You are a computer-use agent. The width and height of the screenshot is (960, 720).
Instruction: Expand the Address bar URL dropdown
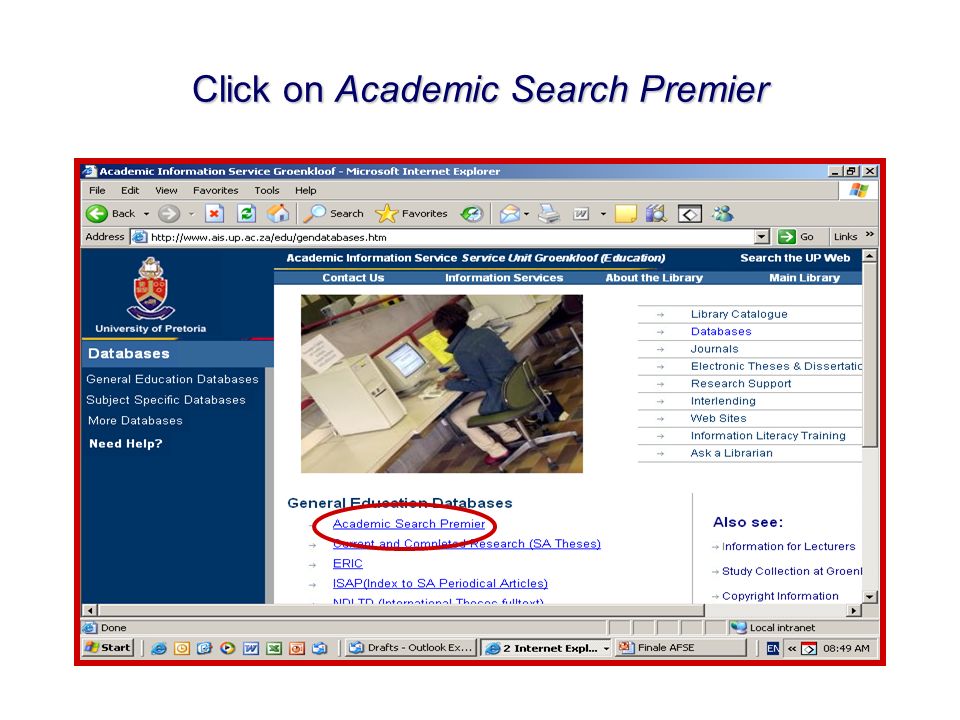coord(762,237)
